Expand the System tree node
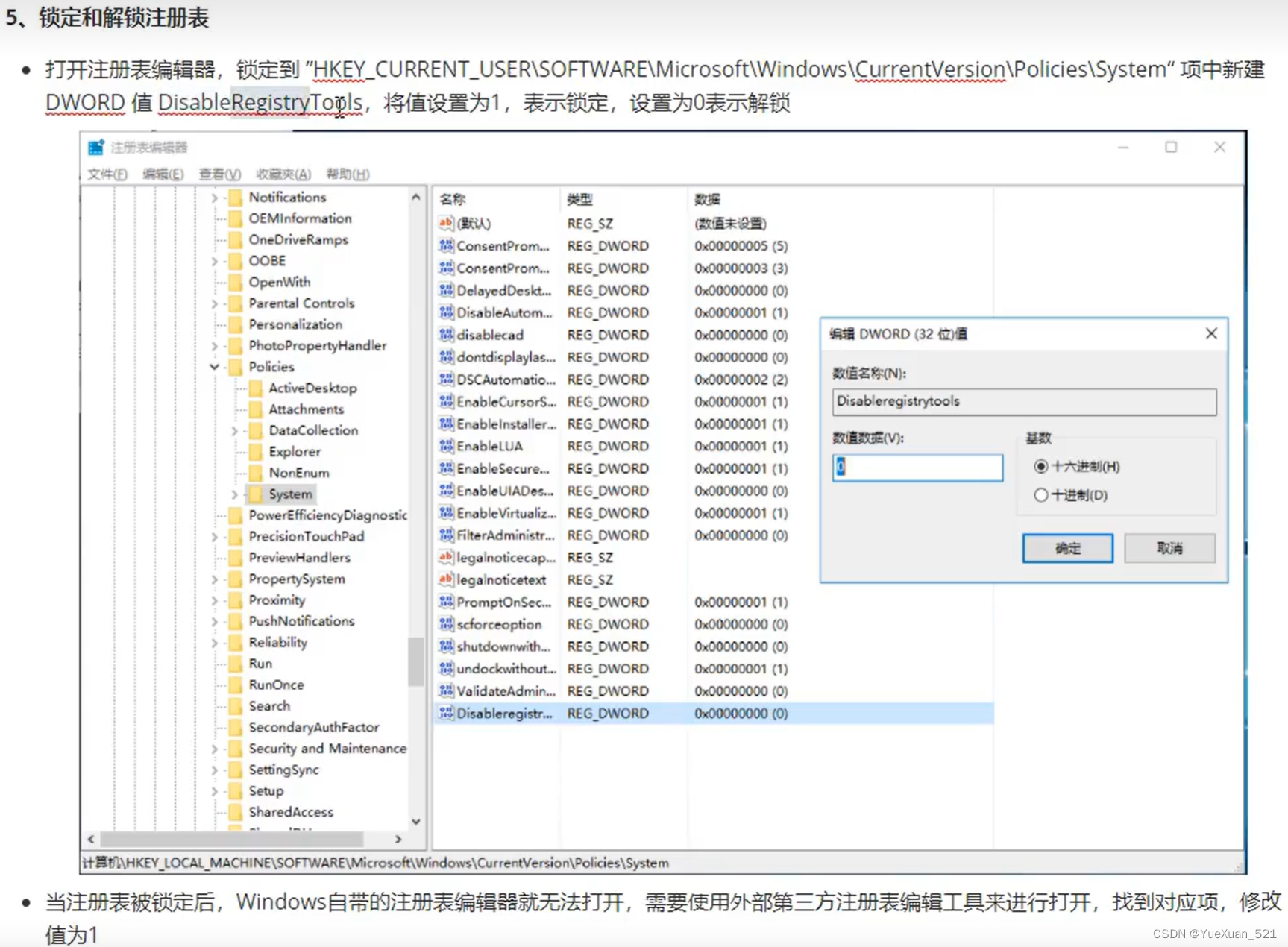This screenshot has height=947, width=1288. click(235, 494)
